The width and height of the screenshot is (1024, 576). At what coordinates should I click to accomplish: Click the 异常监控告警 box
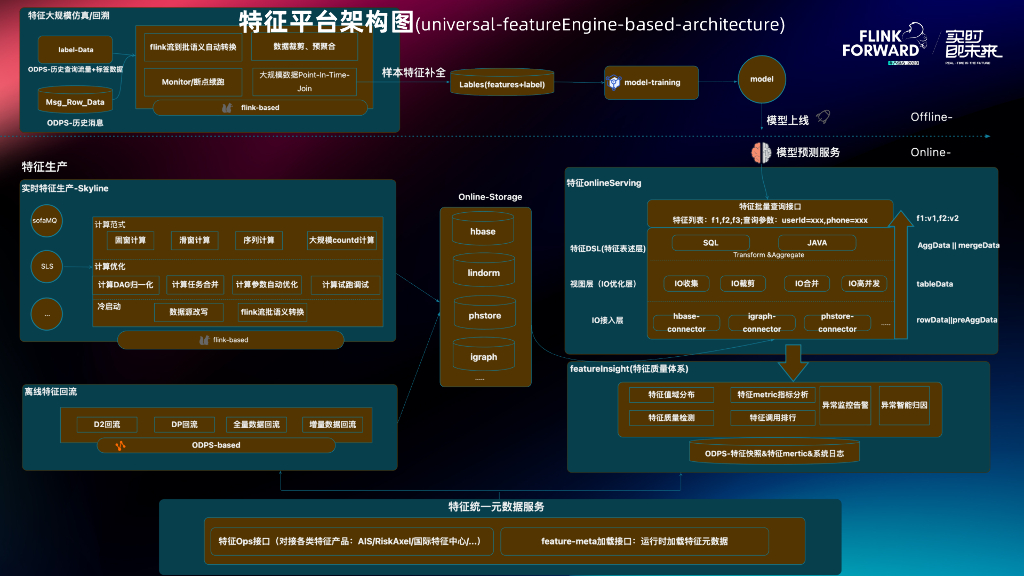click(845, 406)
